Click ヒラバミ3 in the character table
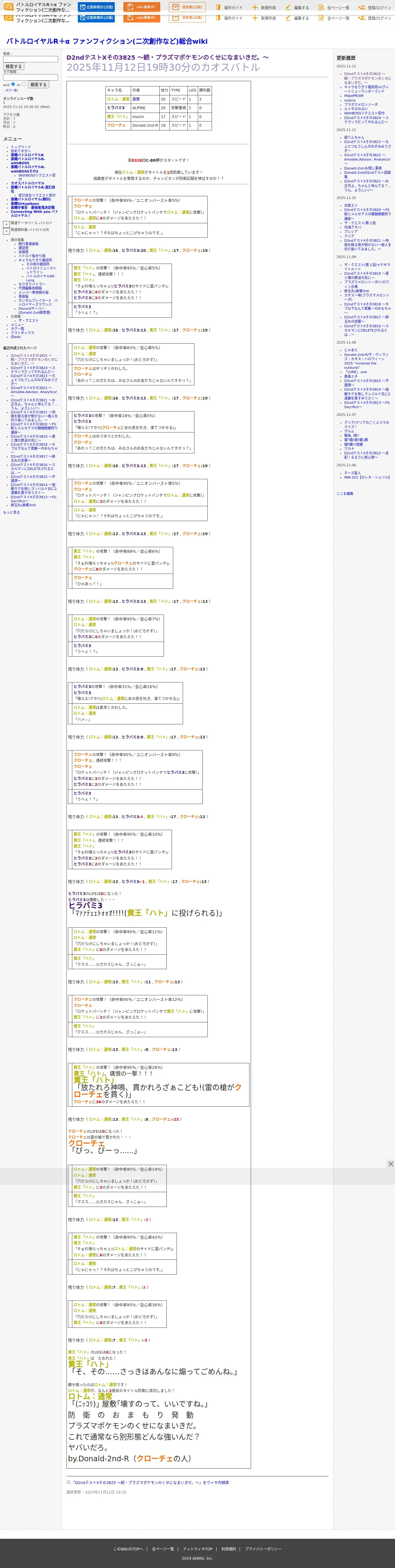 click(x=116, y=108)
